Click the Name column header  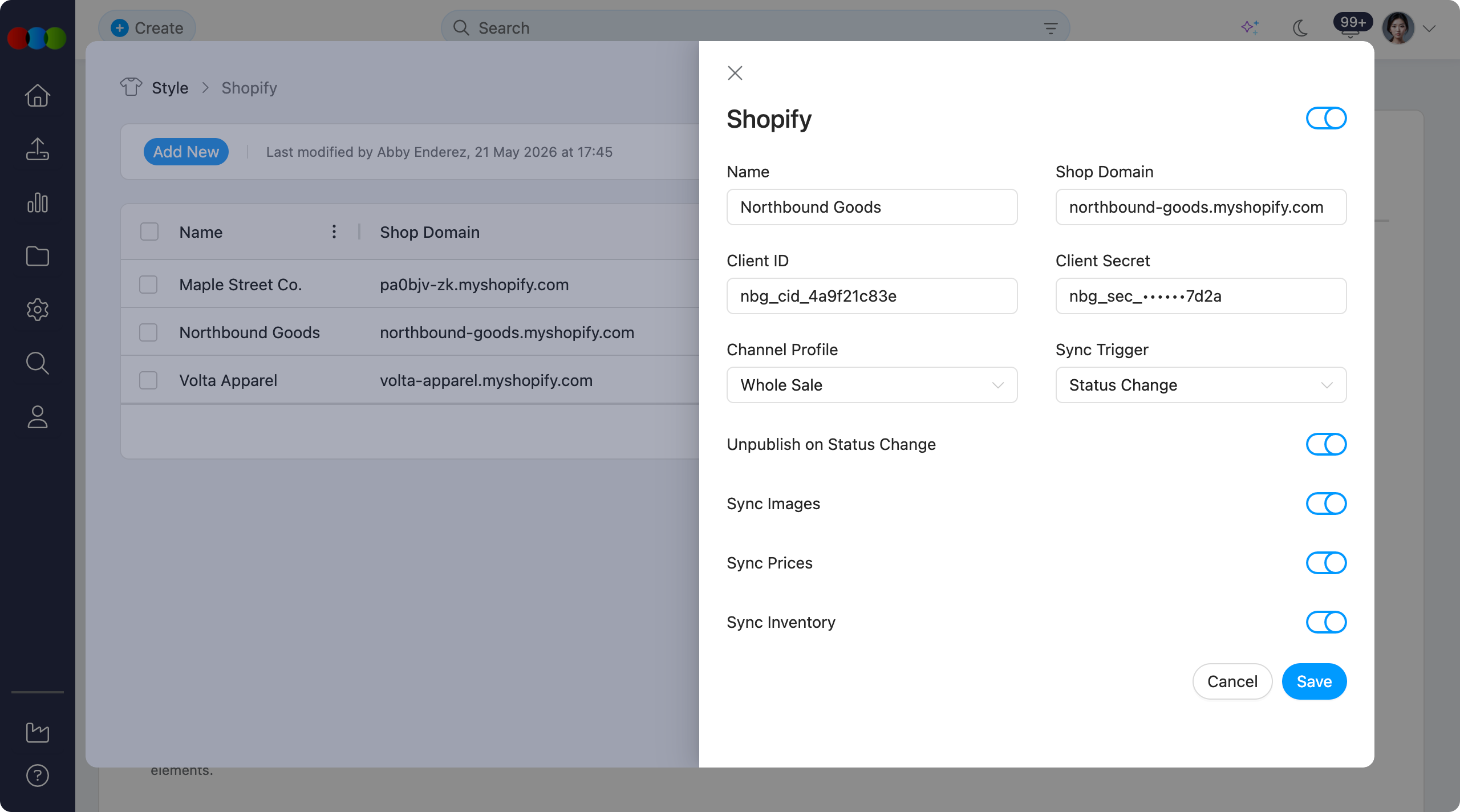pyautogui.click(x=201, y=232)
